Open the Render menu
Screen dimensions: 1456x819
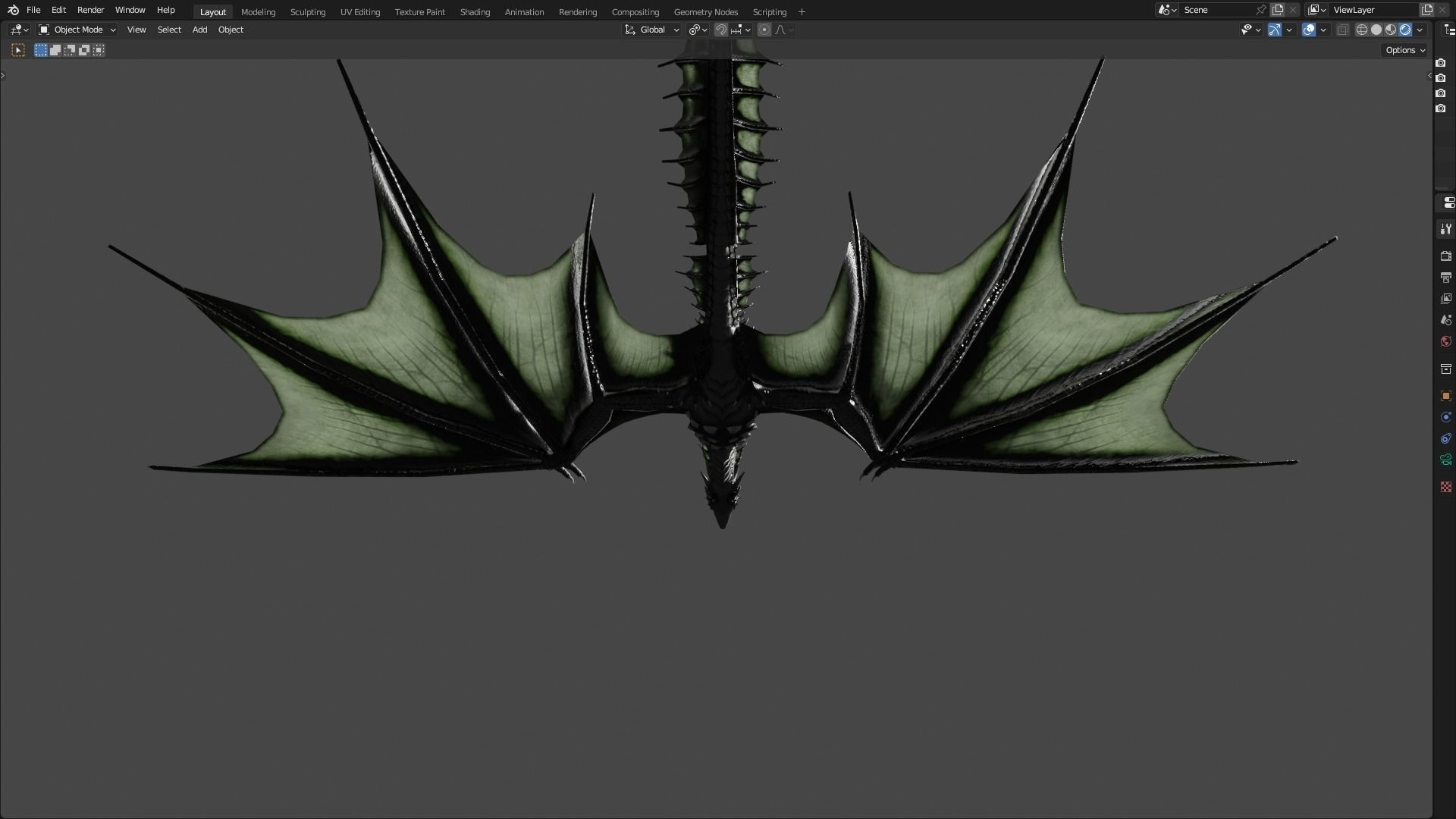click(x=90, y=10)
